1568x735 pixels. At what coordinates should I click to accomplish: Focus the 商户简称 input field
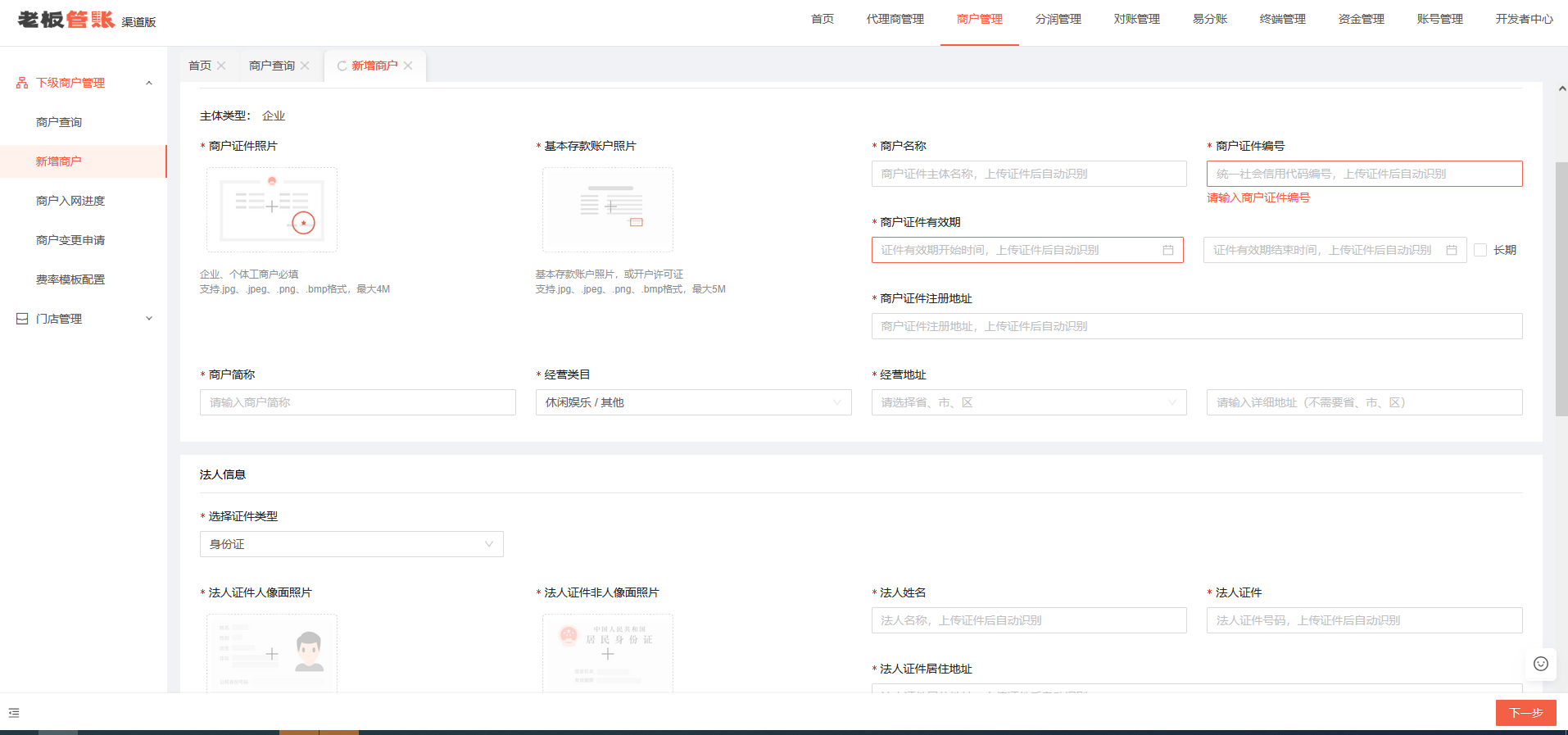[x=358, y=402]
